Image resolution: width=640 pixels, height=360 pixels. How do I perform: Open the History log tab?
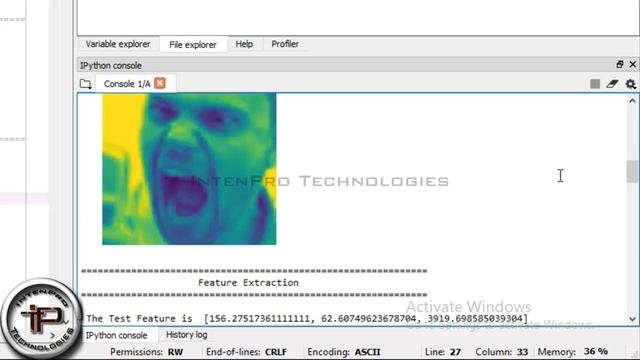pyautogui.click(x=187, y=335)
